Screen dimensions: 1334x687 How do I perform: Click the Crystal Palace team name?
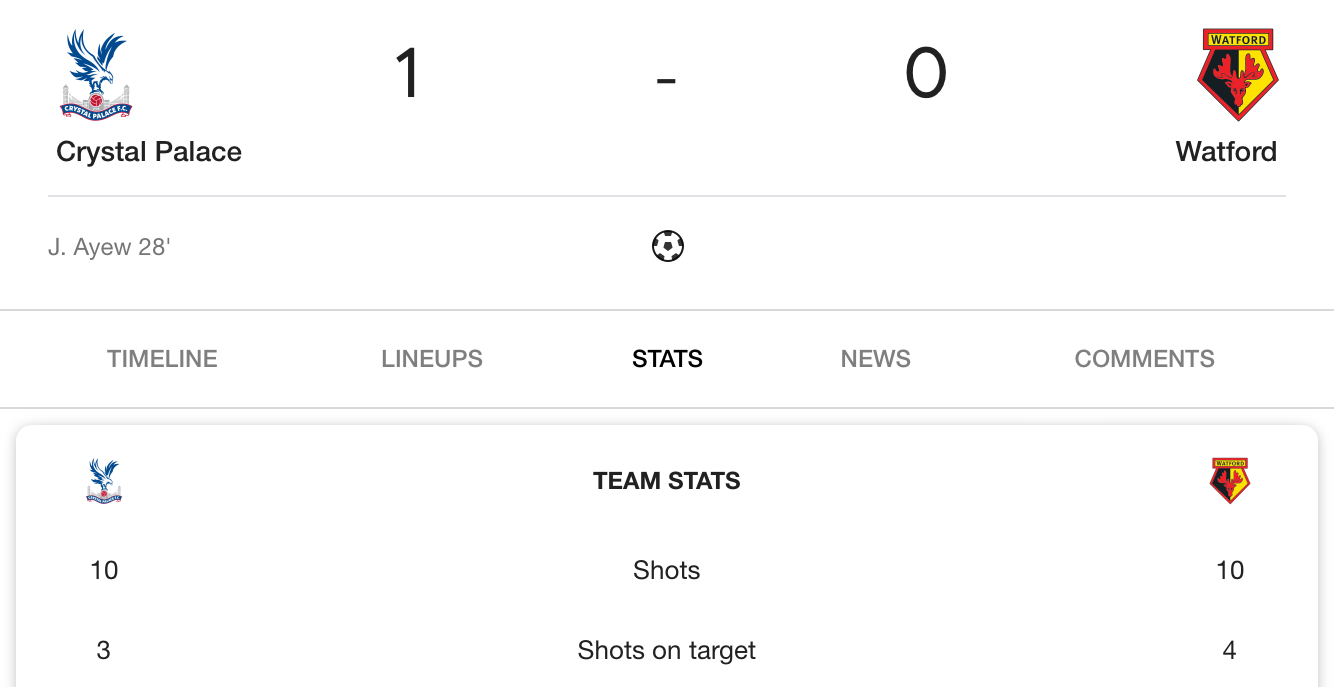[149, 152]
